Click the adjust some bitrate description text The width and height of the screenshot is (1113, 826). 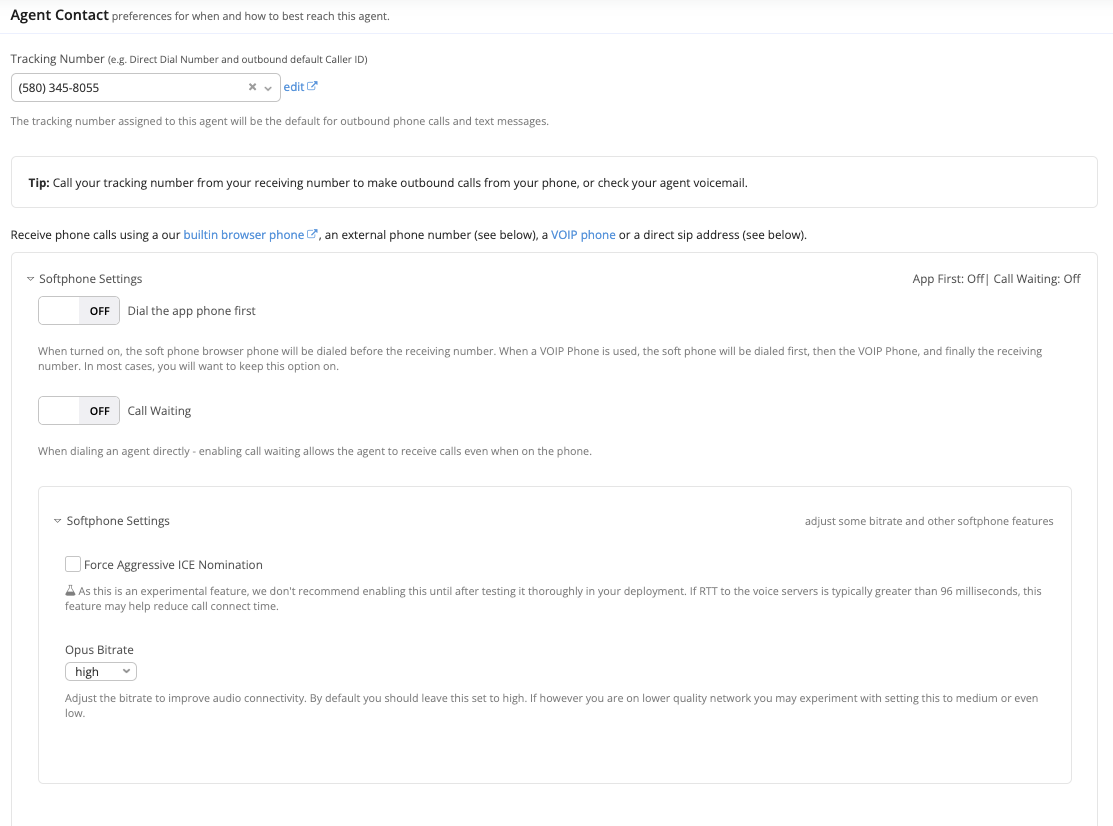[928, 521]
